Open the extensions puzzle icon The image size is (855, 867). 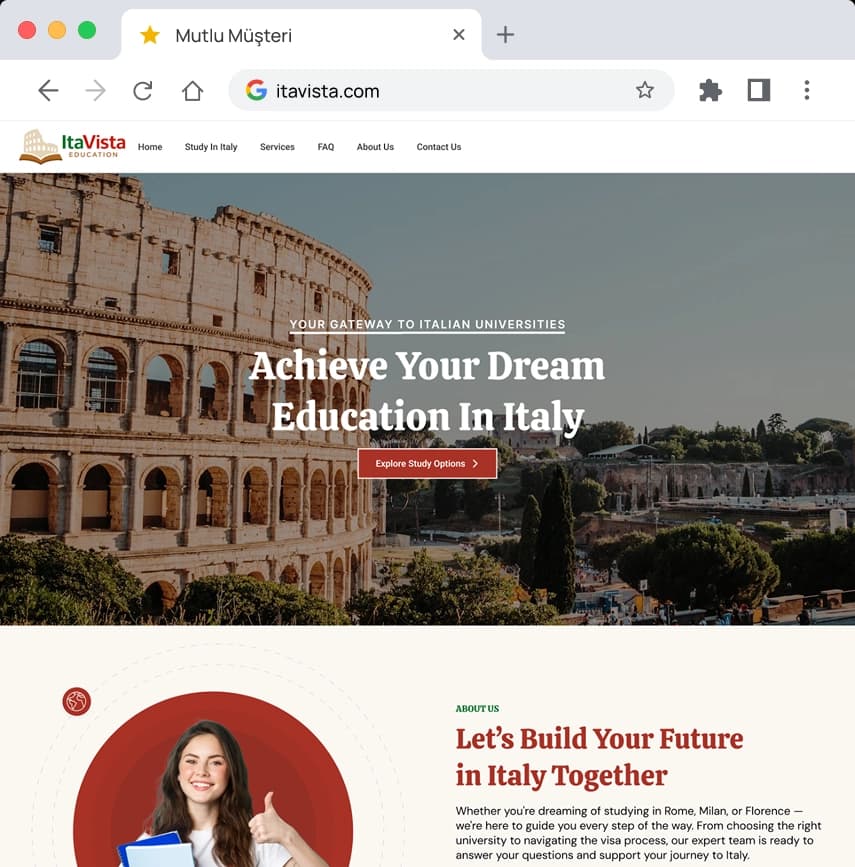[x=711, y=90]
